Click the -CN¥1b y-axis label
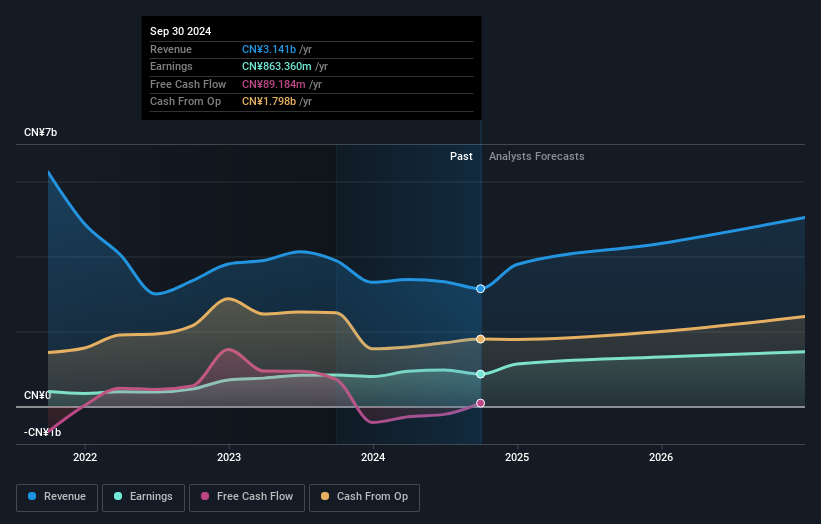 pyautogui.click(x=42, y=432)
